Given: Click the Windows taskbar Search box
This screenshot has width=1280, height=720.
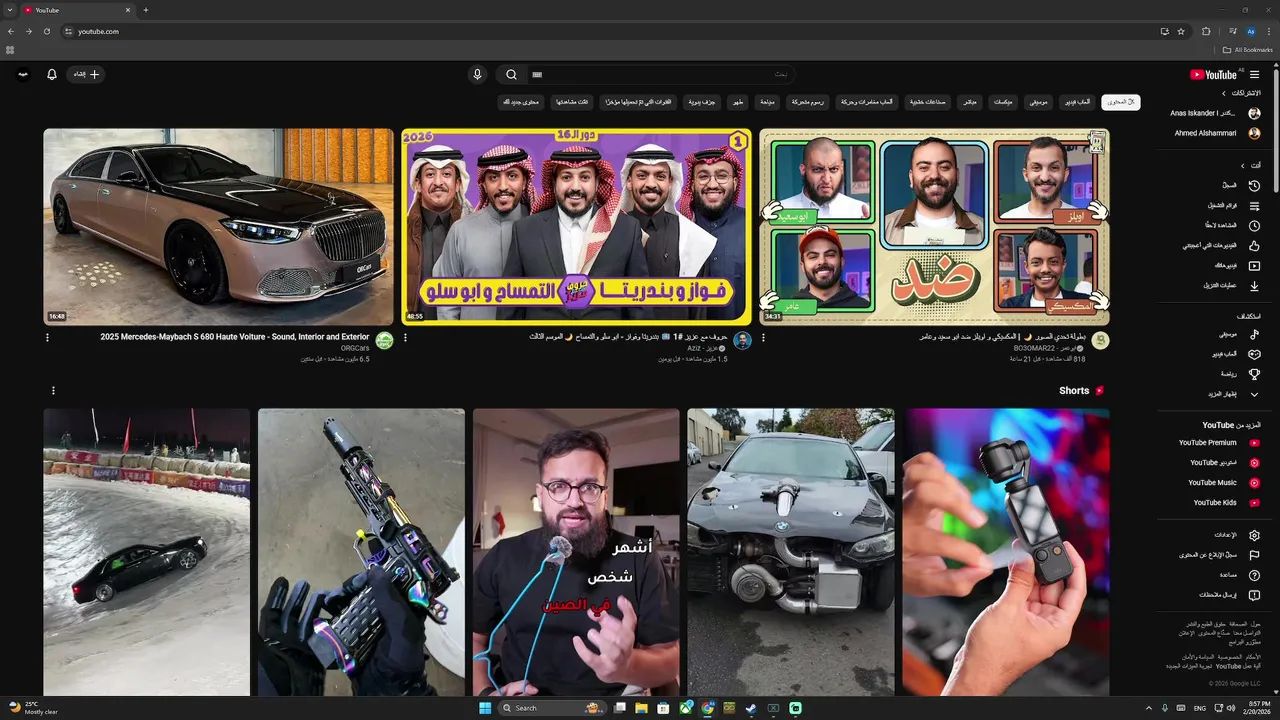Looking at the screenshot, I should tap(551, 708).
